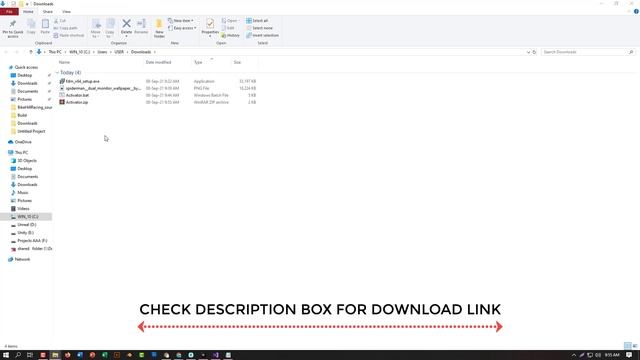This screenshot has height=360, width=640.
Task: Open Projects AAA (F:) drive
Action: 32,241
